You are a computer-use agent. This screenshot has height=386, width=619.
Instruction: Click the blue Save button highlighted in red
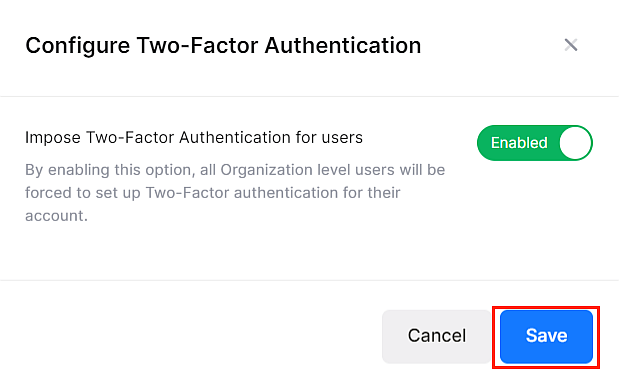[x=546, y=337]
